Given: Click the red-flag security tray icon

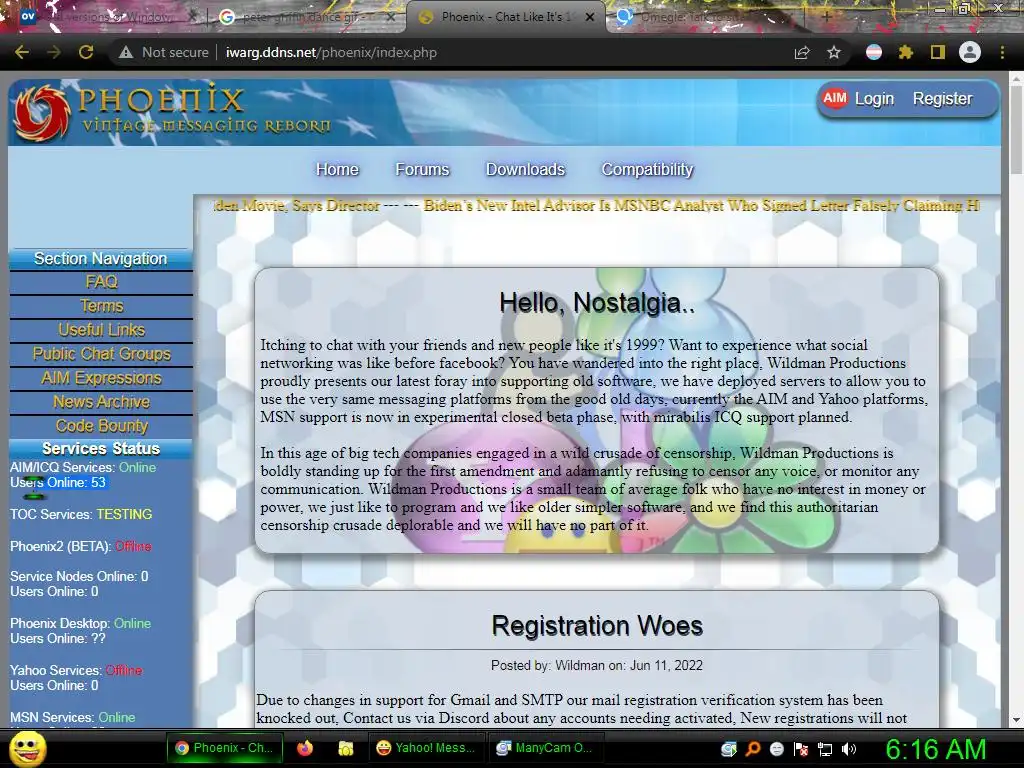Looking at the screenshot, I should pos(801,749).
